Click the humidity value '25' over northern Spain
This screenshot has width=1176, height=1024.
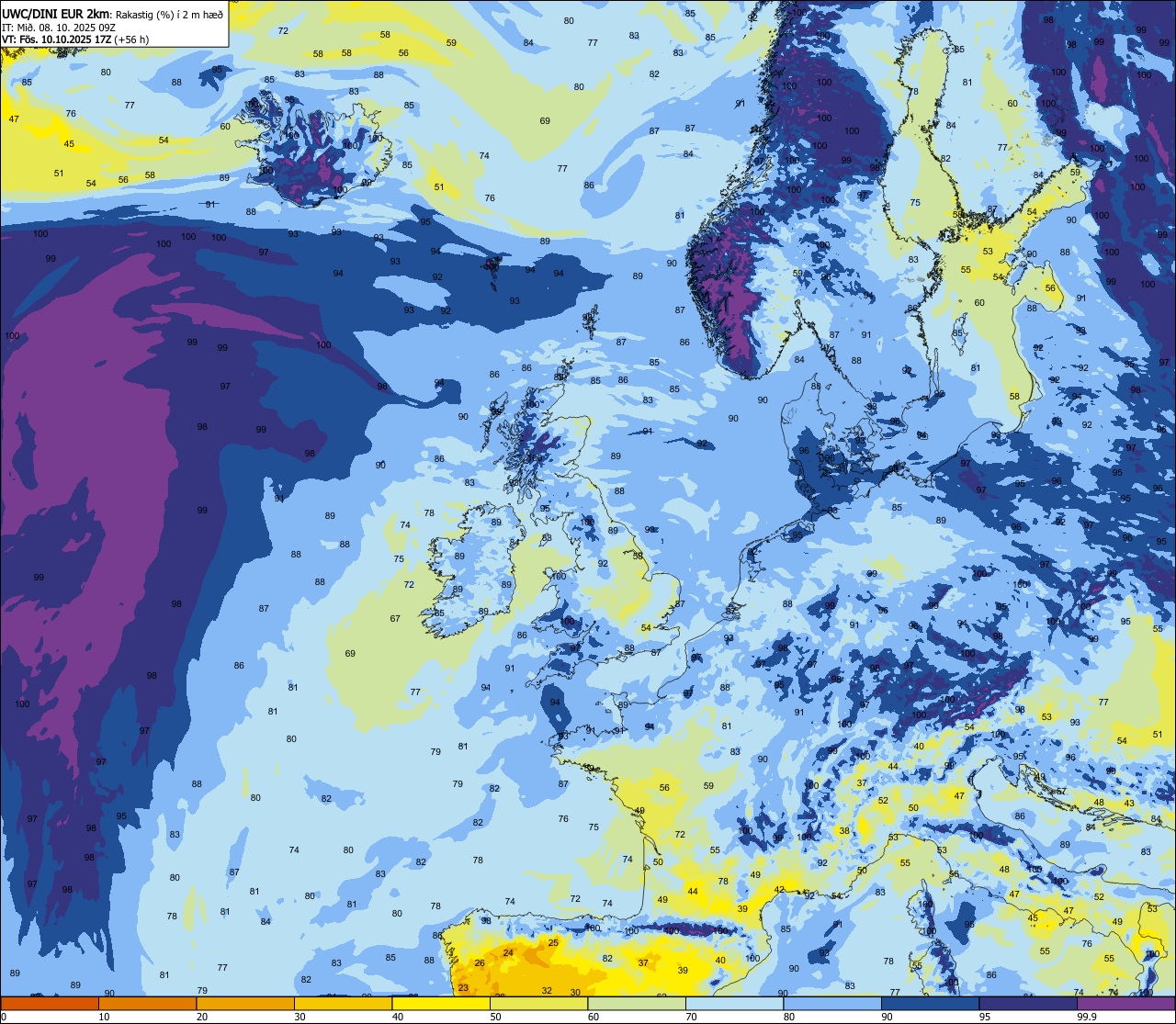(553, 942)
